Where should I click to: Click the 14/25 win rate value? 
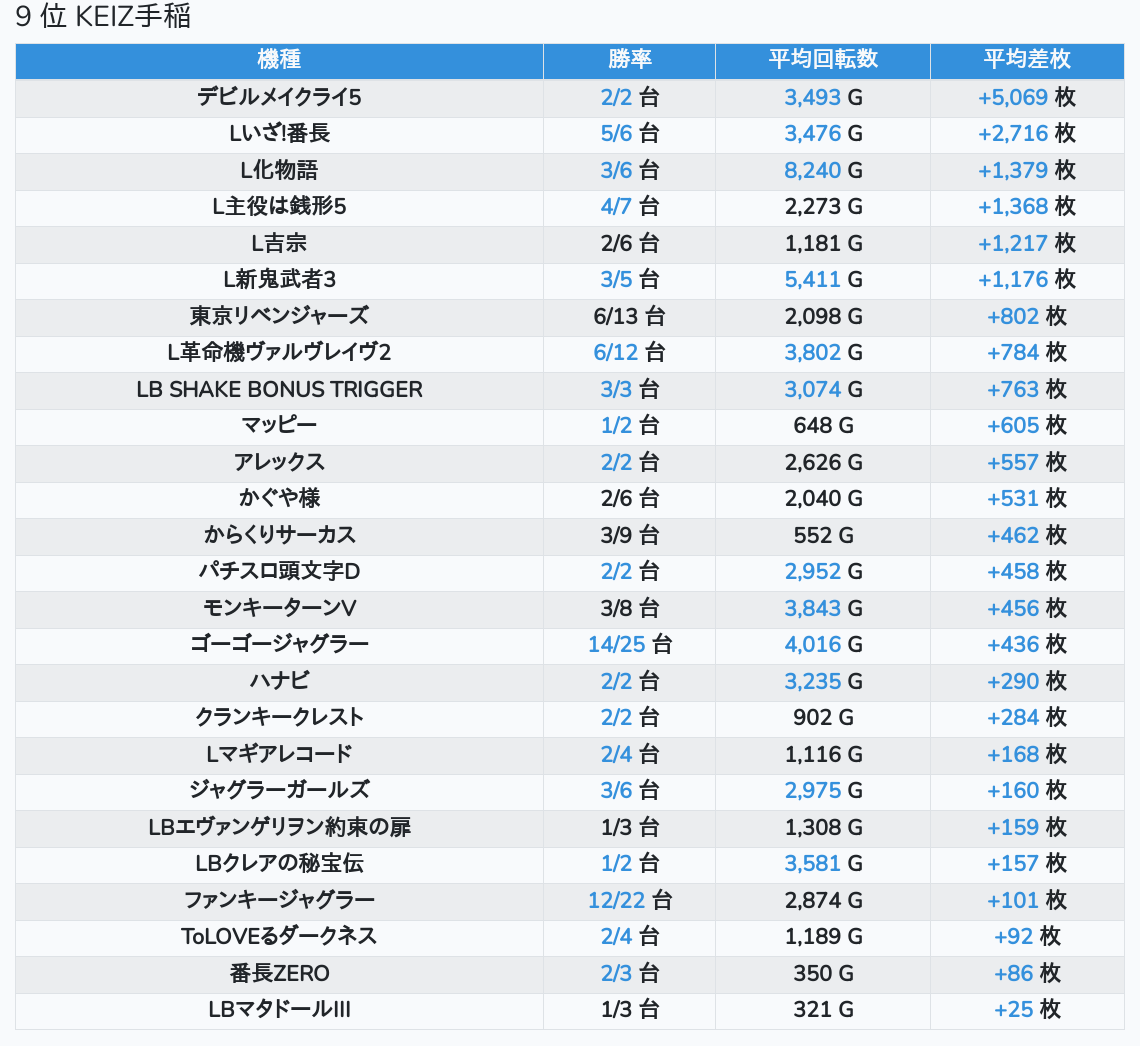click(617, 644)
